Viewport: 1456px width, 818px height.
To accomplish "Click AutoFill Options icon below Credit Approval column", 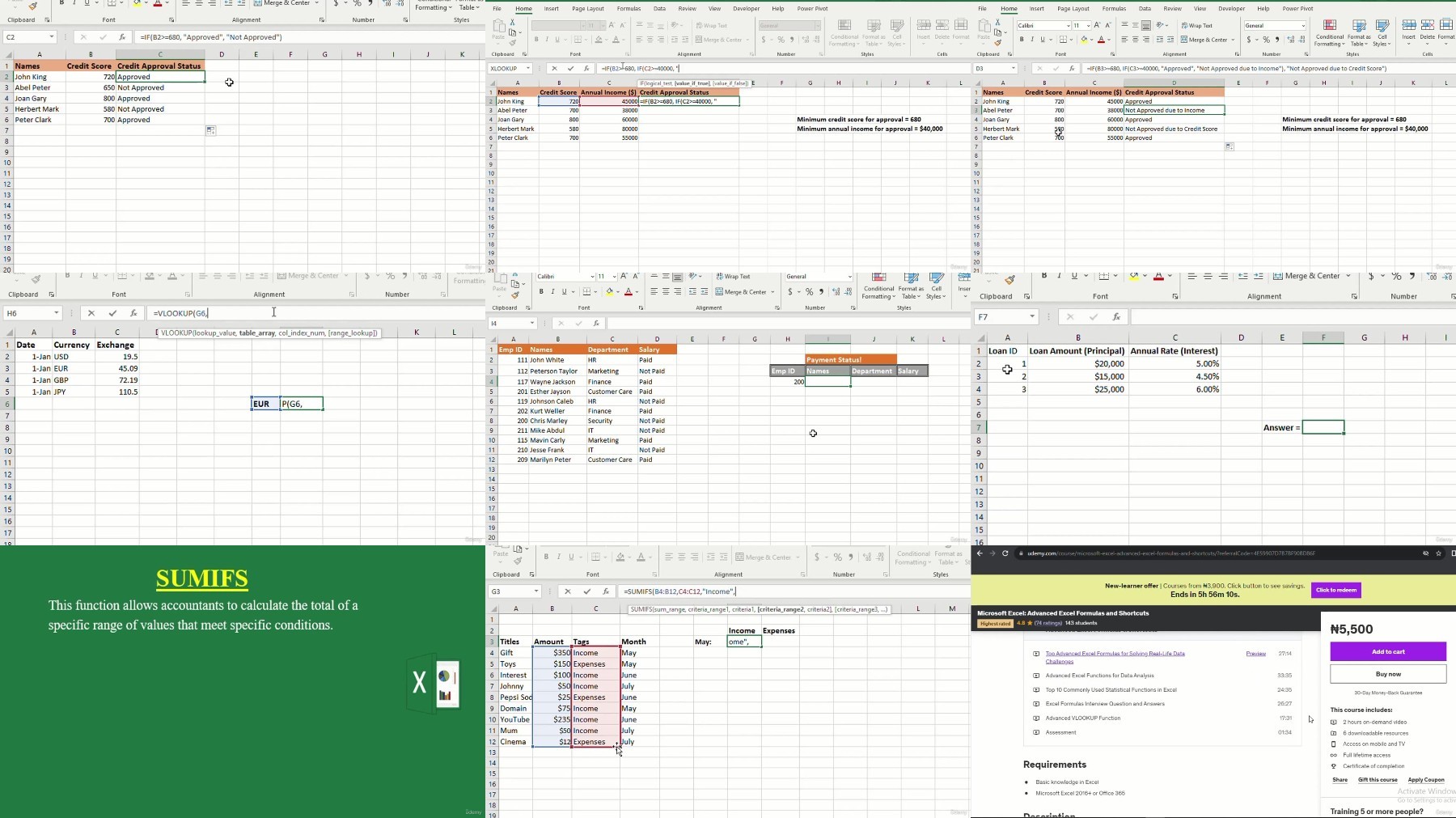I will (x=210, y=130).
